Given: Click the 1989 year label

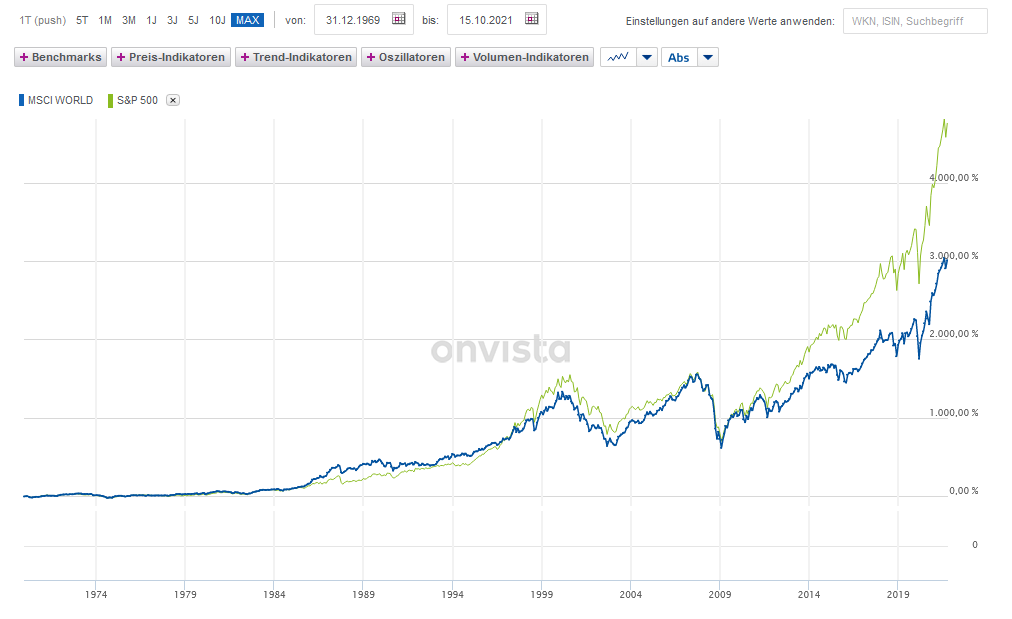Looking at the screenshot, I should tap(363, 594).
